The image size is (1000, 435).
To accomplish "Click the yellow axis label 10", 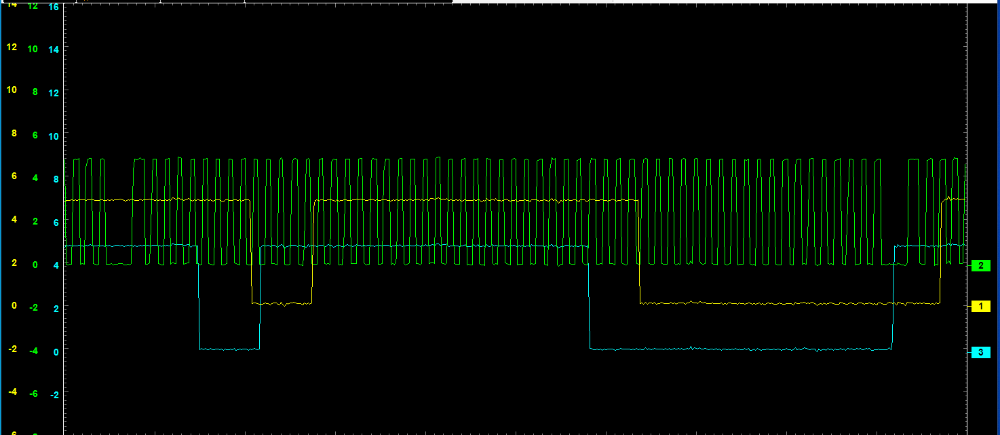I will 12,90.
